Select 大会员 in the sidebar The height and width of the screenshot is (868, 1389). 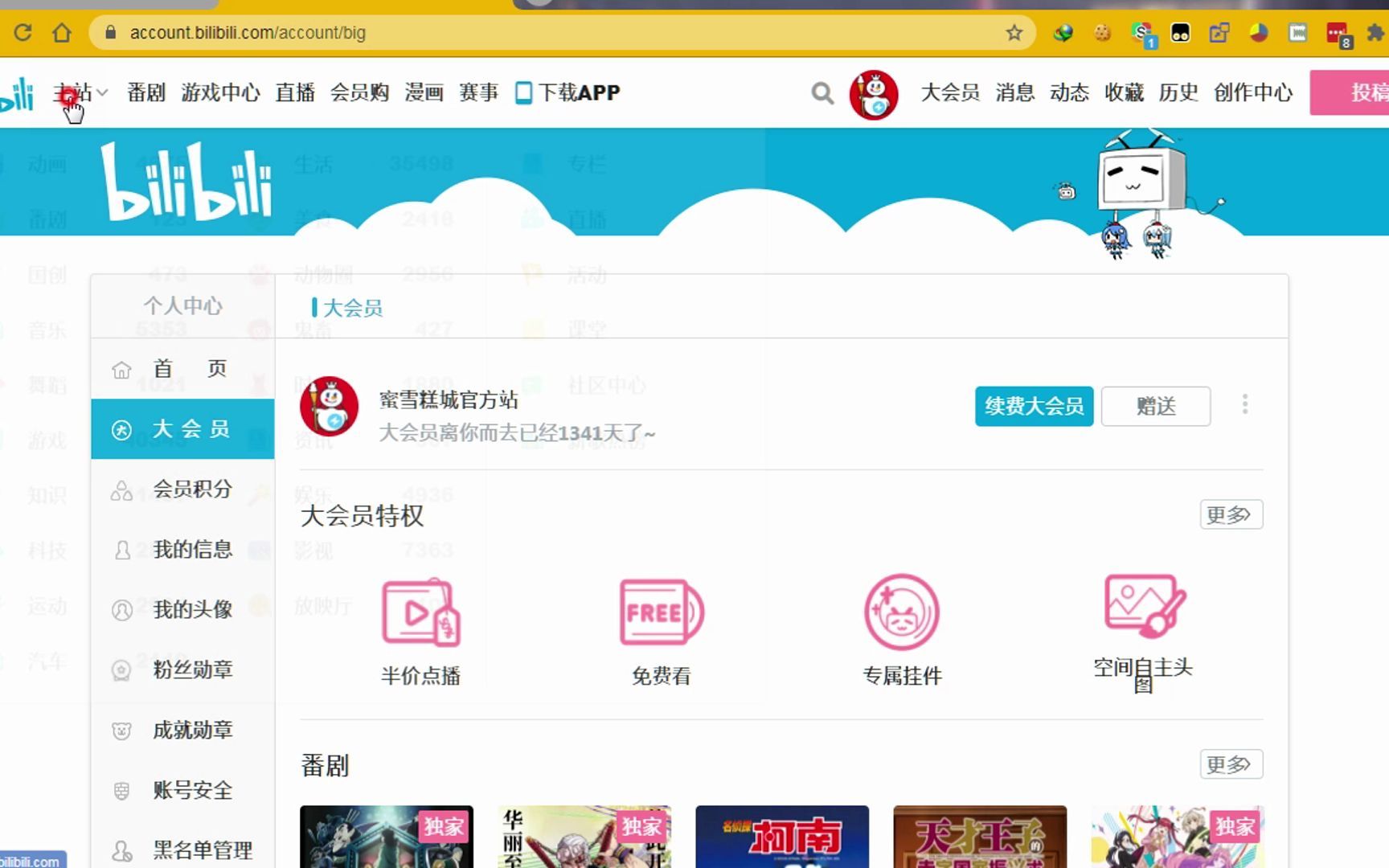click(182, 429)
